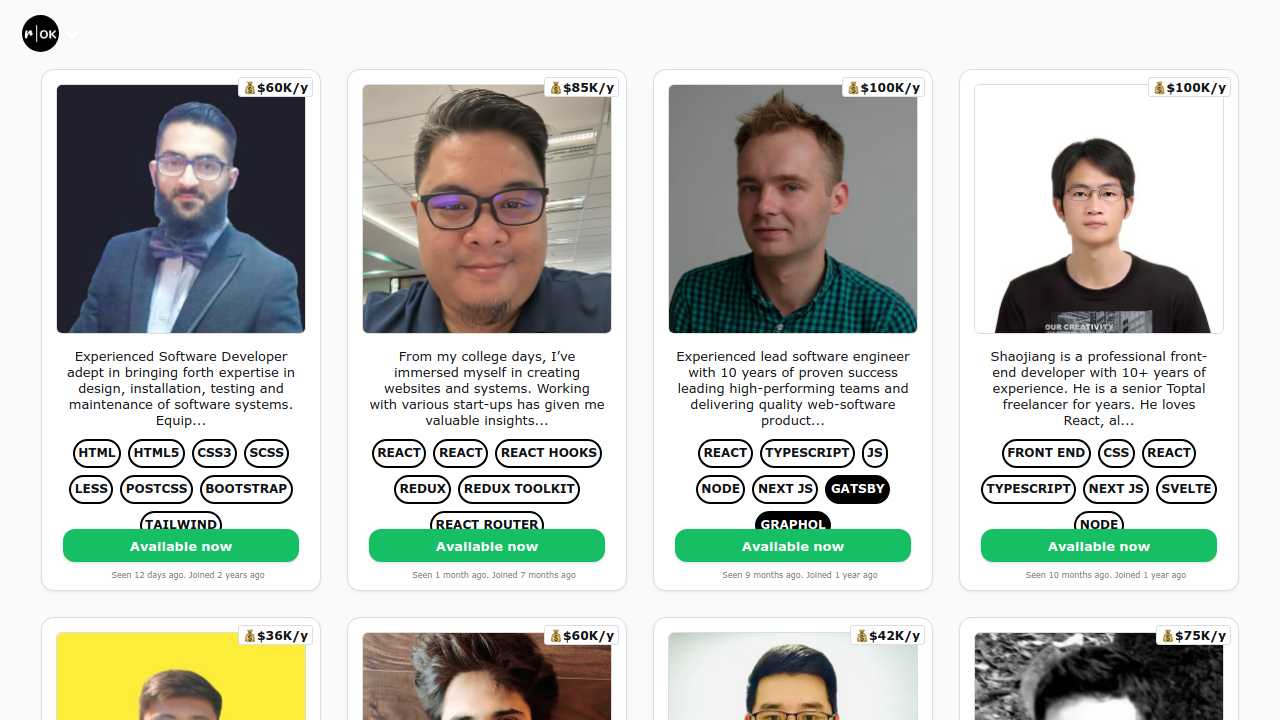Open the photo of the man in a green checkered shirt
This screenshot has width=1280, height=720.
point(793,209)
